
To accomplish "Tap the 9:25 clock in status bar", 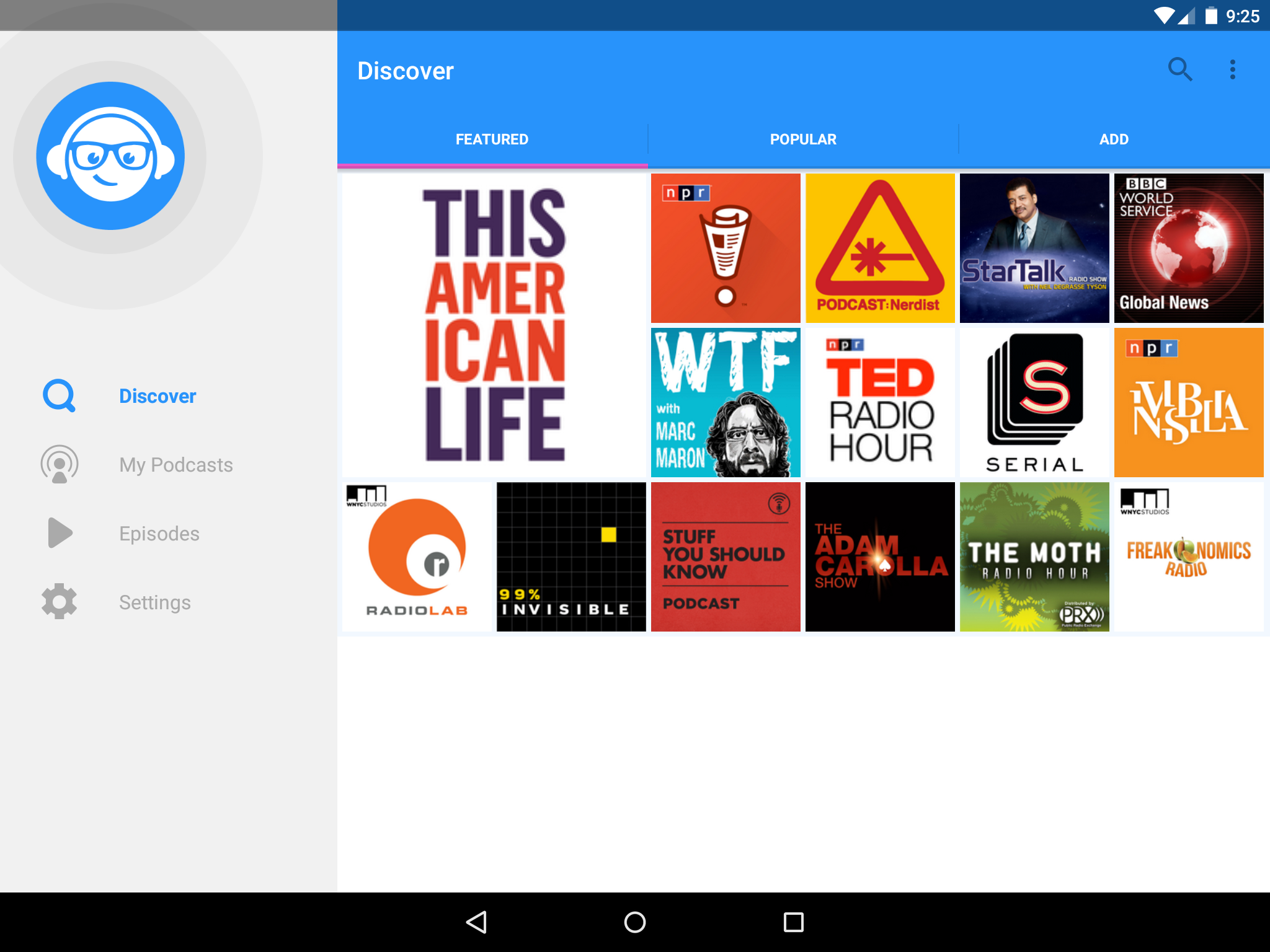I will [x=1243, y=16].
